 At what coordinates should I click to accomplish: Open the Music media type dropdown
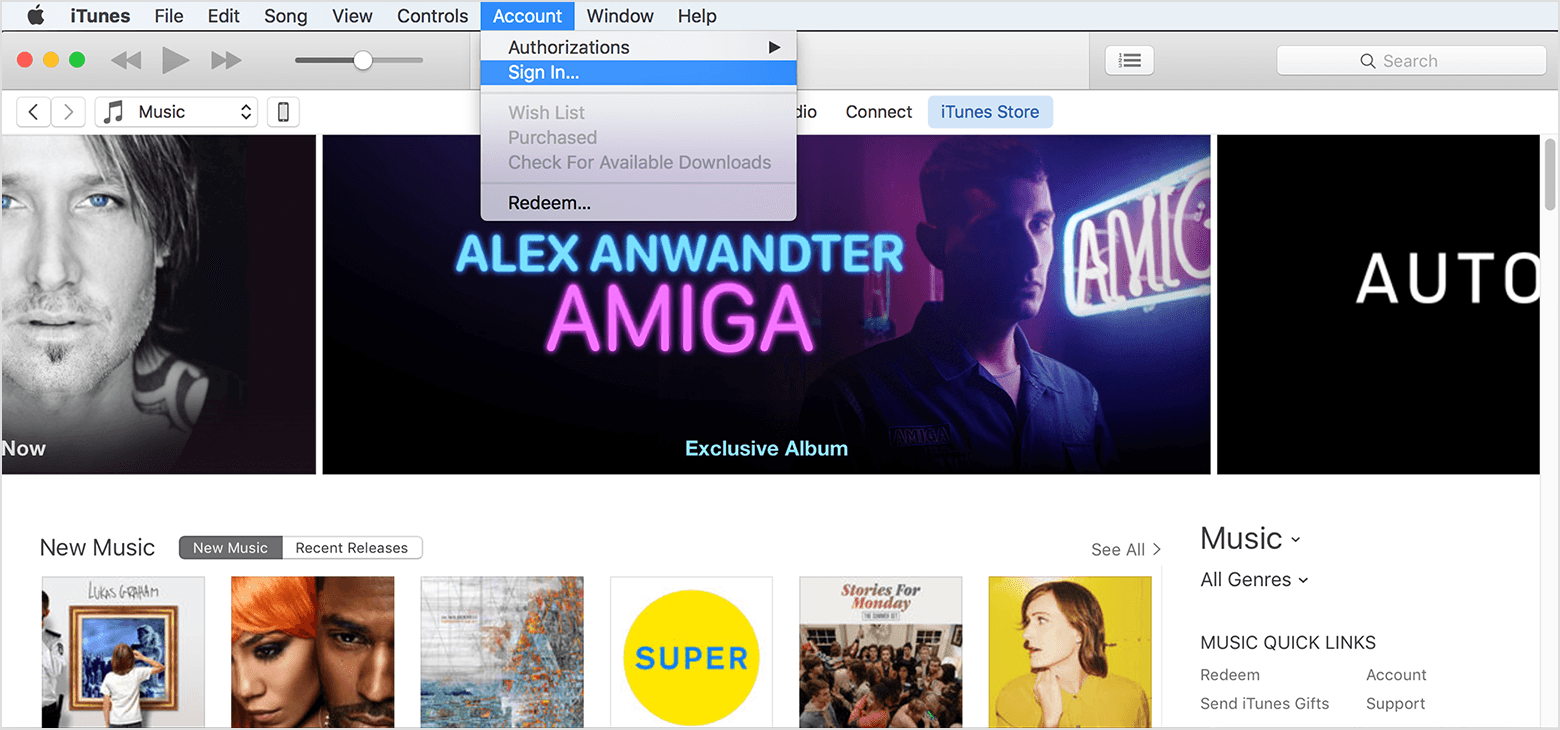coord(176,112)
